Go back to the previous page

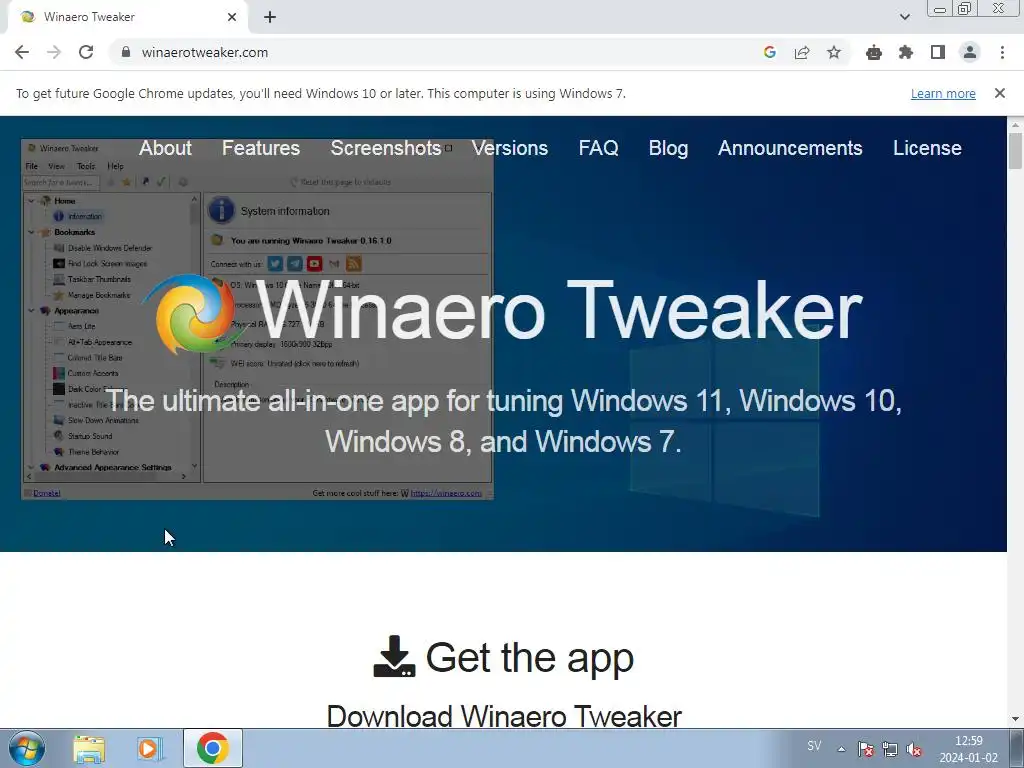point(22,52)
